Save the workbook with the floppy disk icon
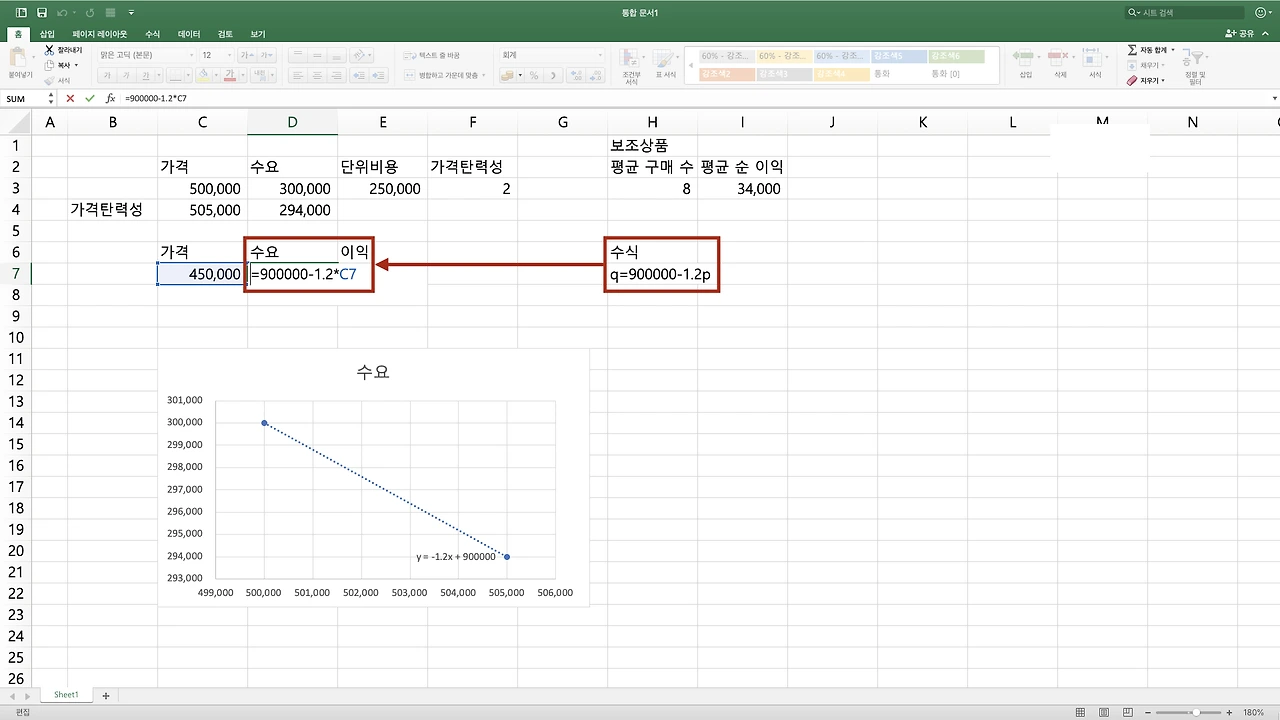Image resolution: width=1280 pixels, height=720 pixels. click(x=41, y=13)
